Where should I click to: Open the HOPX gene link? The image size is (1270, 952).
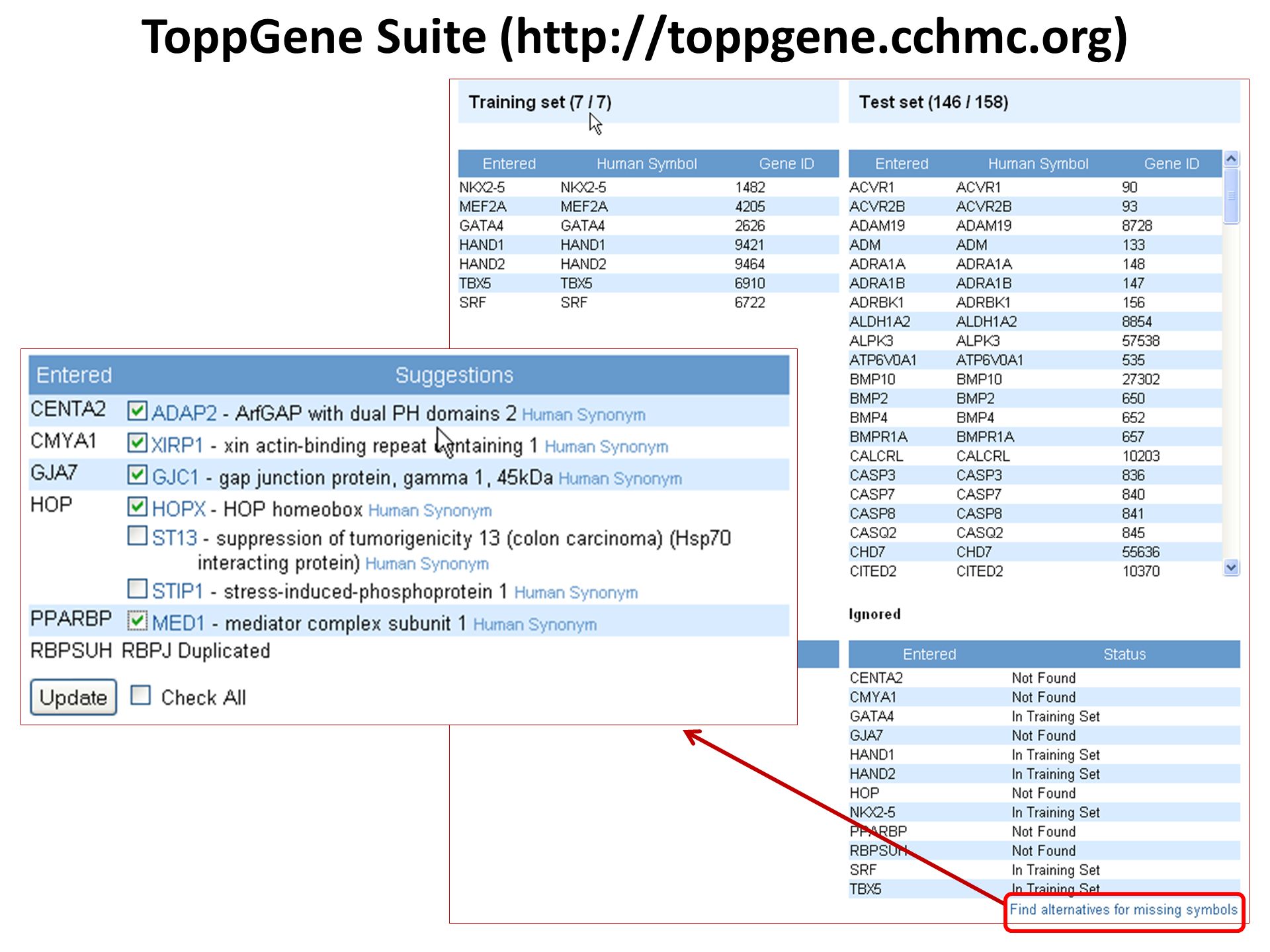(179, 508)
